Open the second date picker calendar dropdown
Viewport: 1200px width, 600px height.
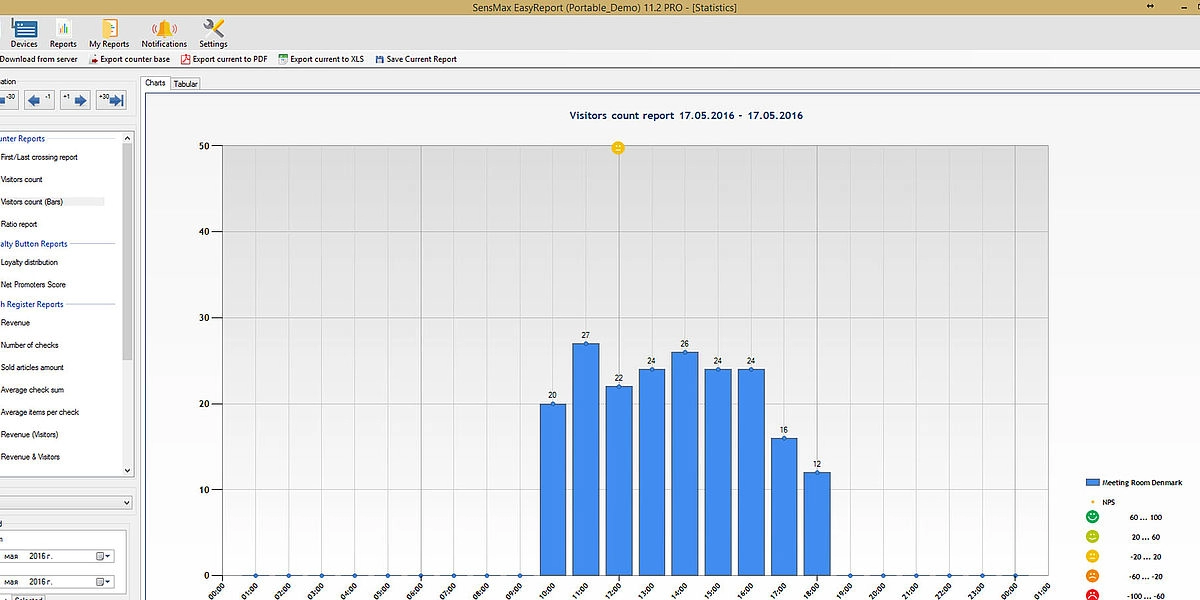tap(104, 582)
